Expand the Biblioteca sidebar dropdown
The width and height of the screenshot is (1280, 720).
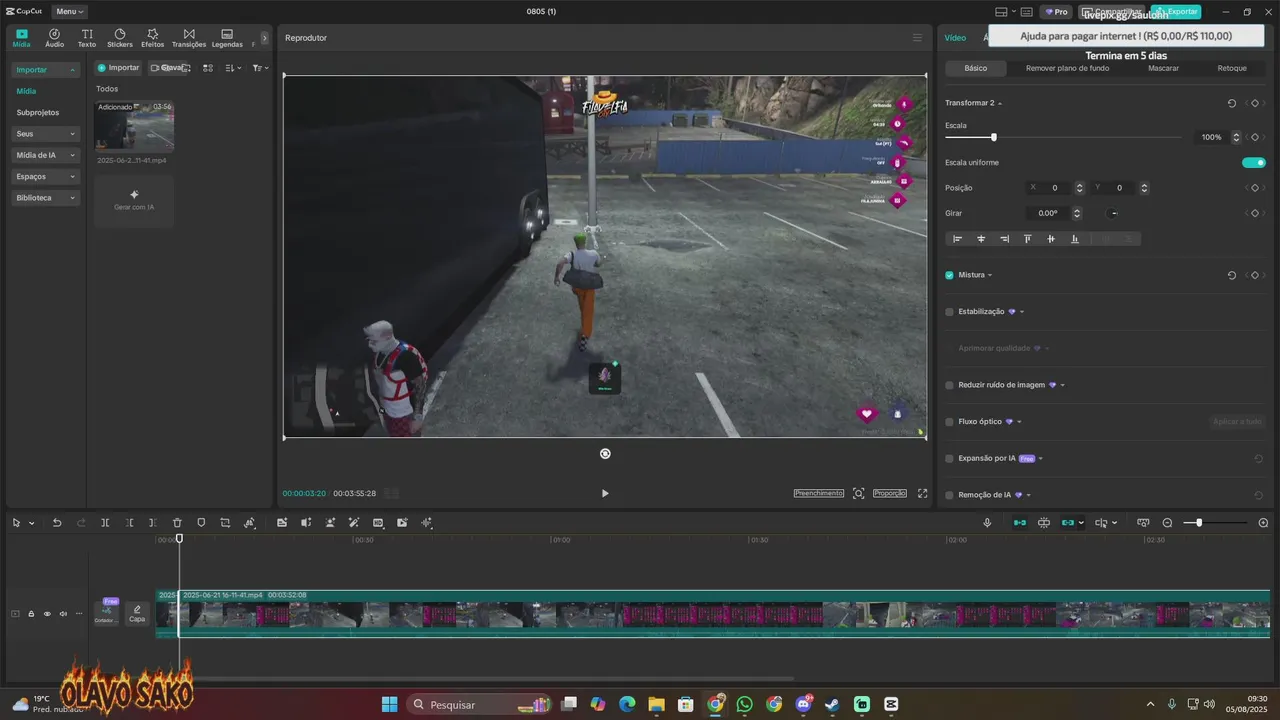(45, 198)
